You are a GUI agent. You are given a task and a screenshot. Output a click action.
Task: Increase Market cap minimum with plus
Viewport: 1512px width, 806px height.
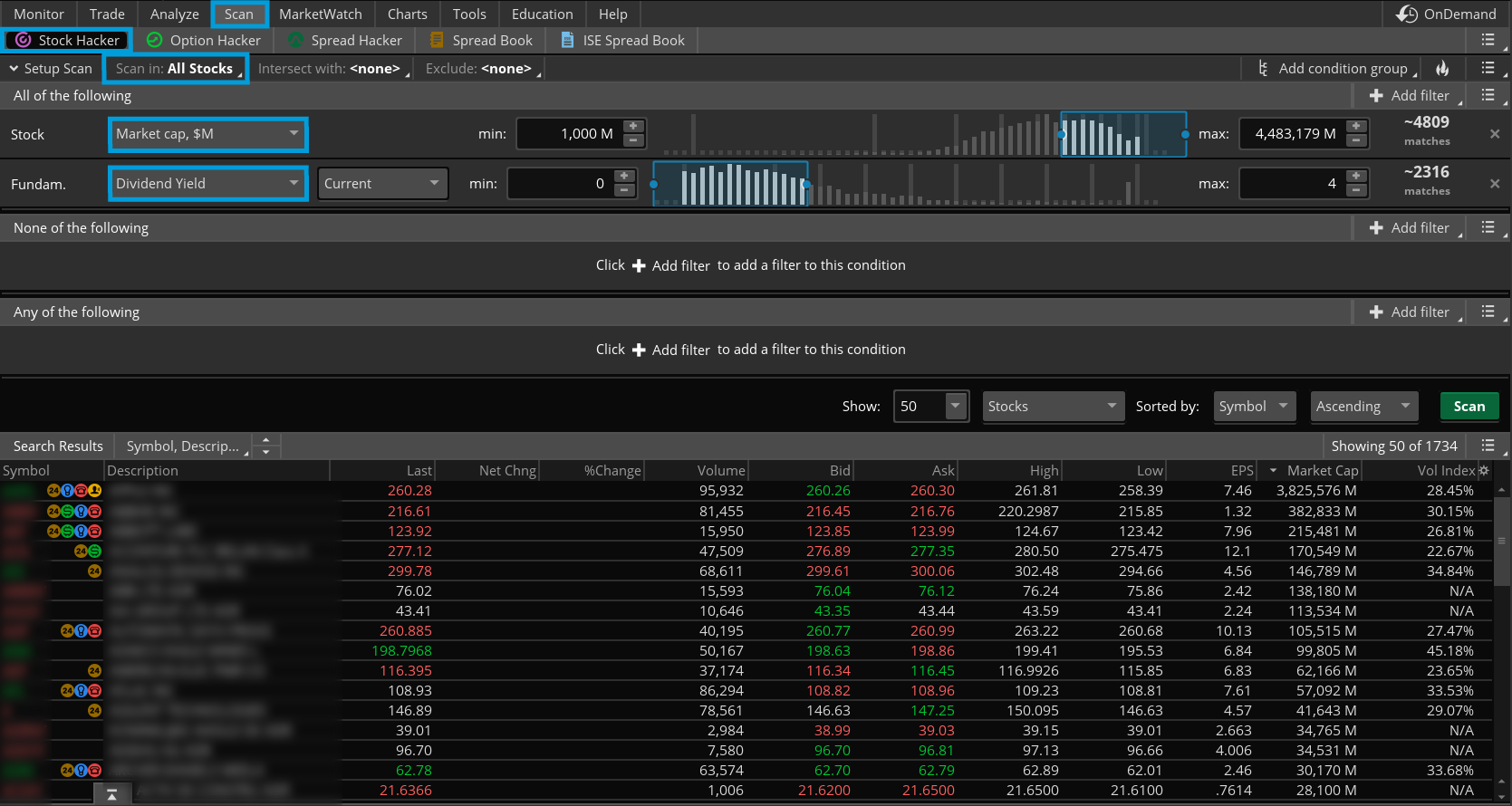[633, 127]
